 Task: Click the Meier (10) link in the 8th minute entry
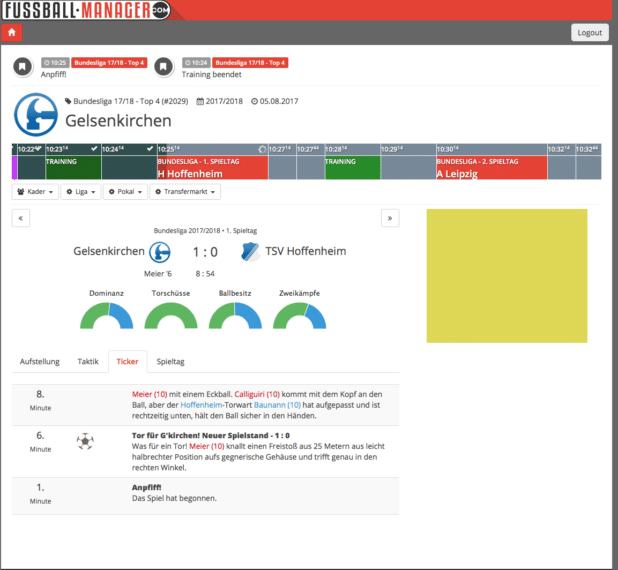[x=149, y=394]
